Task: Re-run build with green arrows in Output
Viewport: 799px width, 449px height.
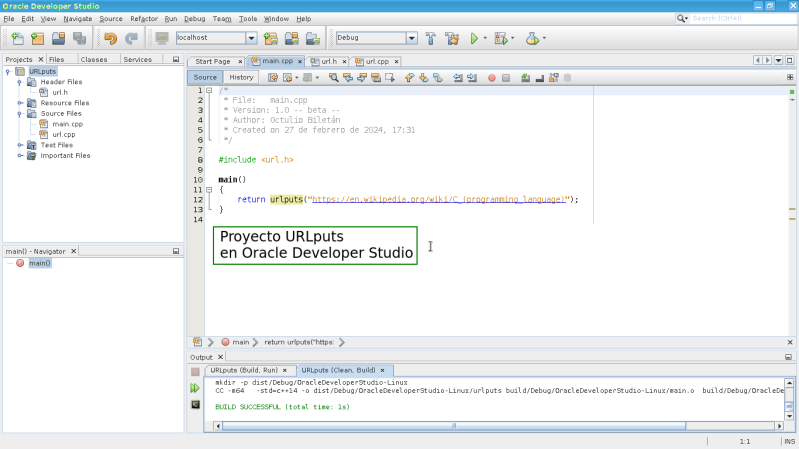Action: pos(195,387)
